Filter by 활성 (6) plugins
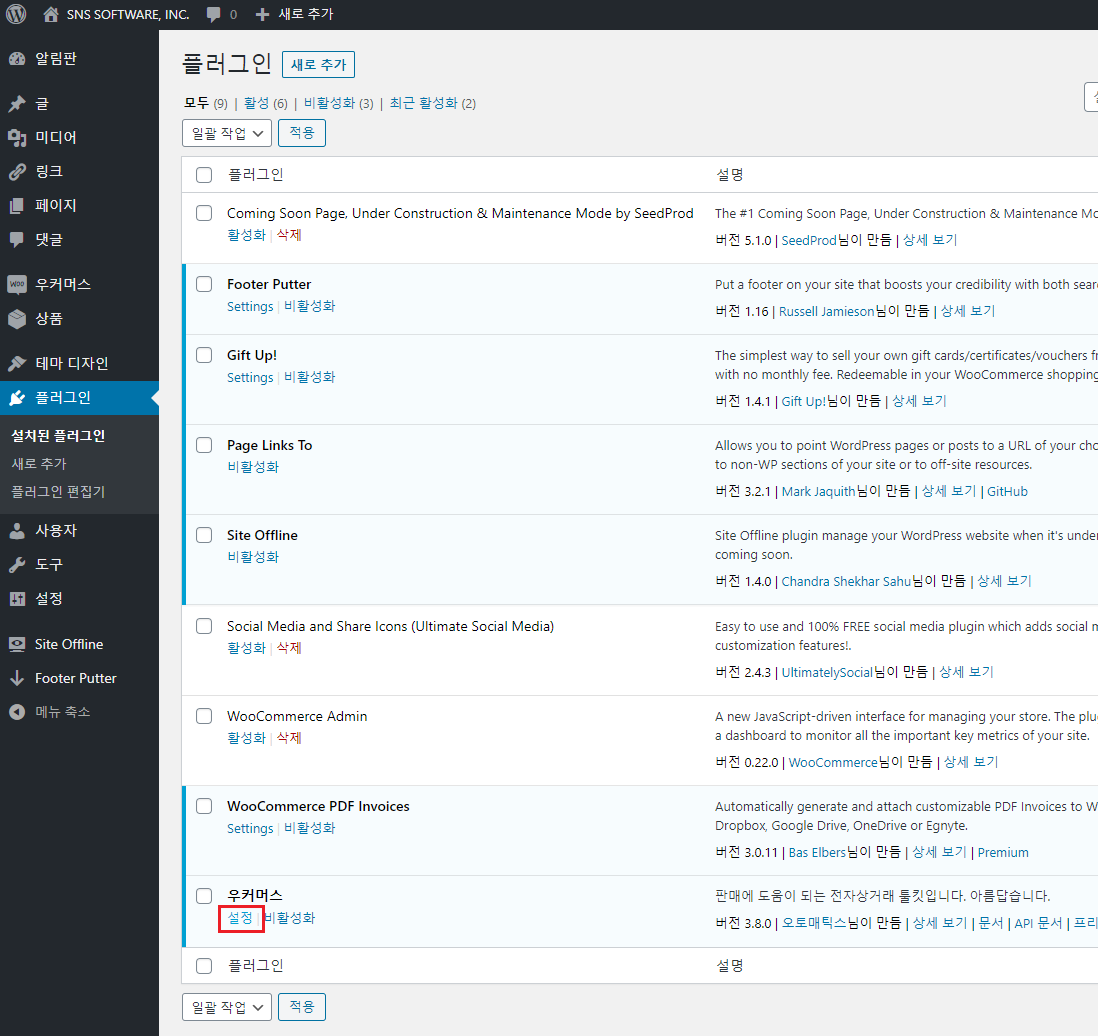Viewport: 1098px width, 1036px height. pyautogui.click(x=265, y=103)
